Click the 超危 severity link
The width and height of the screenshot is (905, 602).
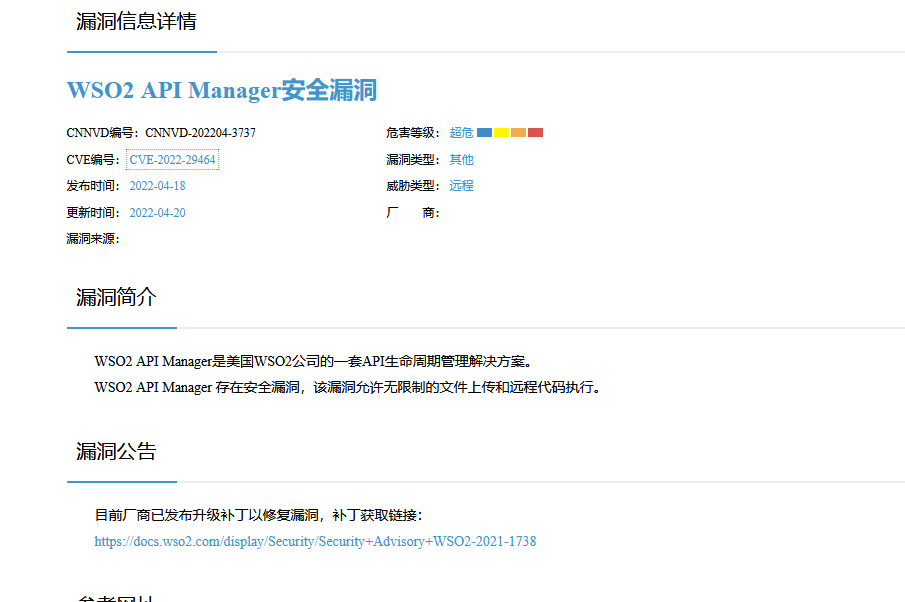click(x=461, y=133)
